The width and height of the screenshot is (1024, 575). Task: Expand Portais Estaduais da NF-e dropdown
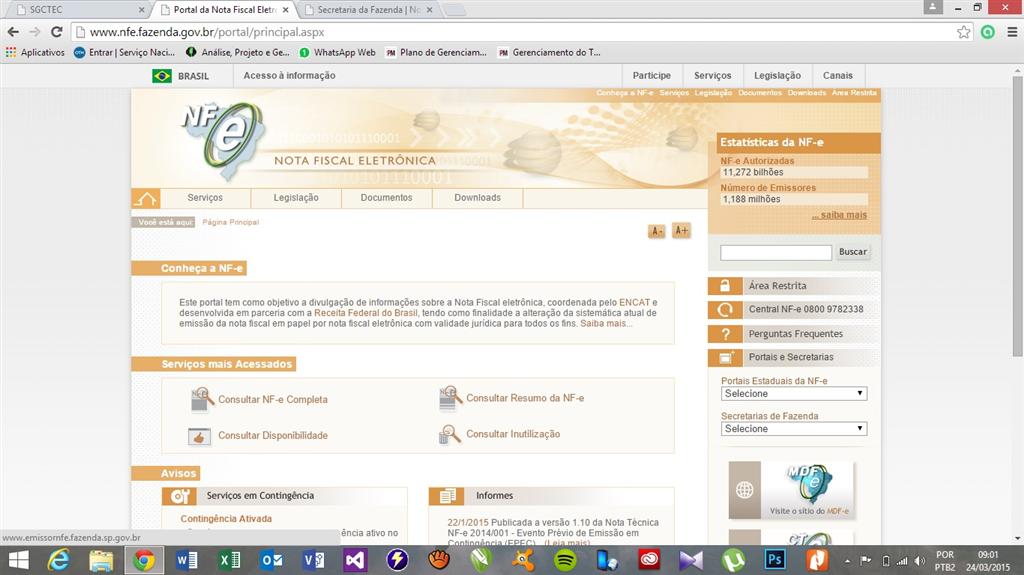coord(793,394)
